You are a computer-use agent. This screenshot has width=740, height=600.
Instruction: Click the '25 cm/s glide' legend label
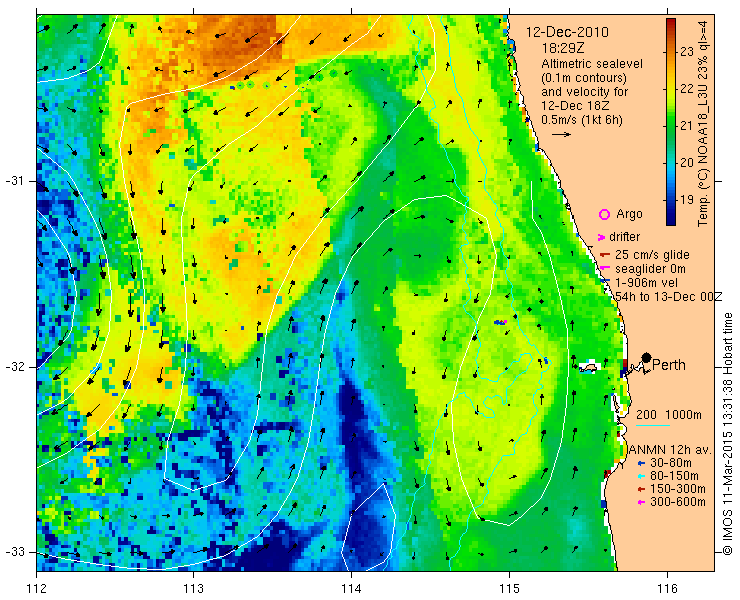(652, 255)
